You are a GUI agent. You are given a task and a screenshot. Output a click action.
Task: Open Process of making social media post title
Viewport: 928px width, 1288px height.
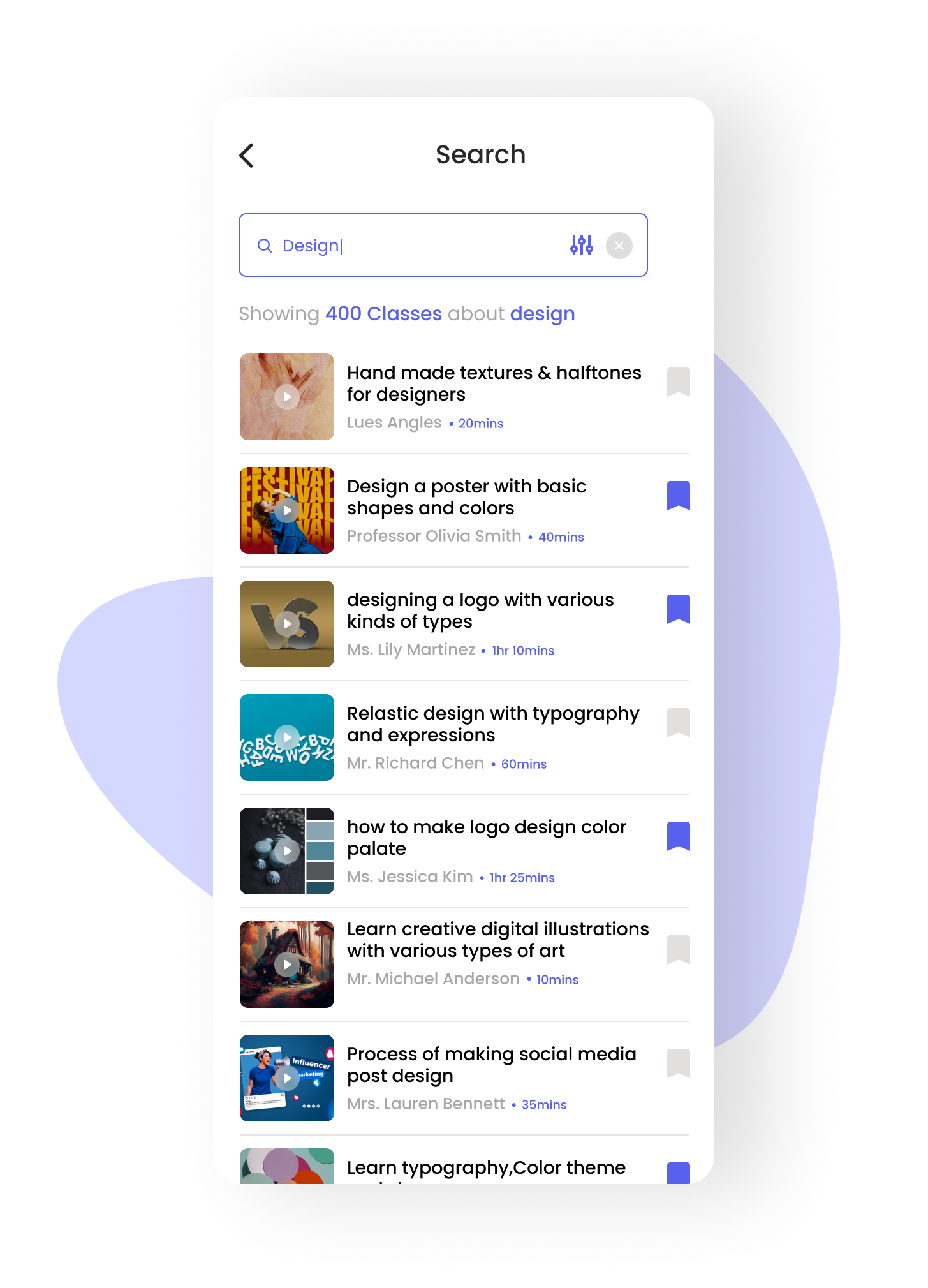point(491,1065)
